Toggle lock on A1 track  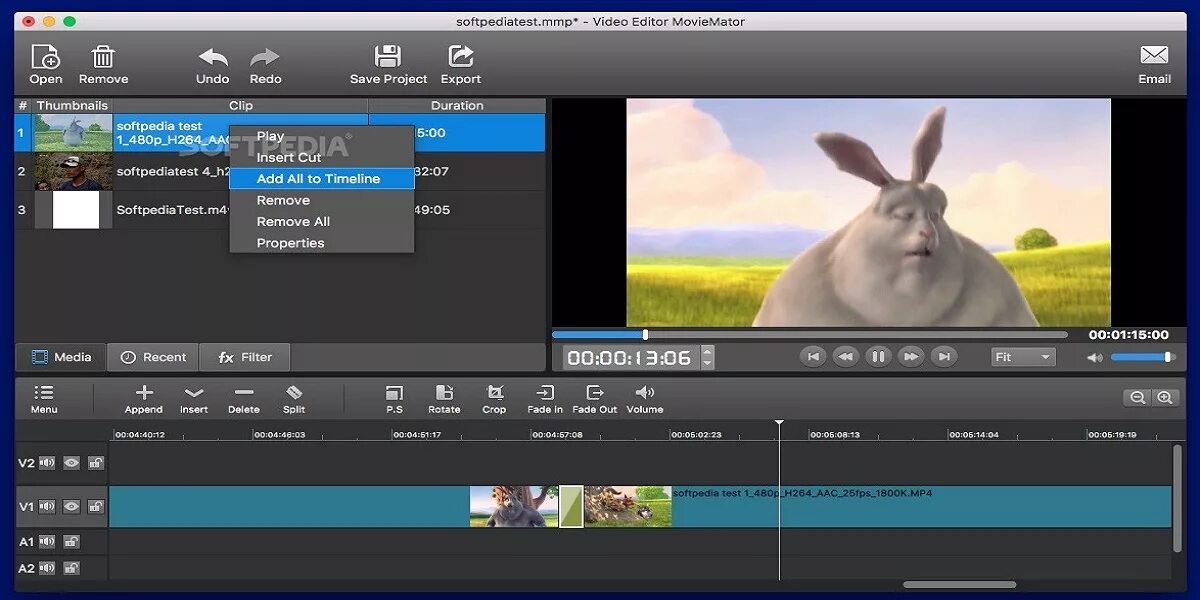[71, 541]
